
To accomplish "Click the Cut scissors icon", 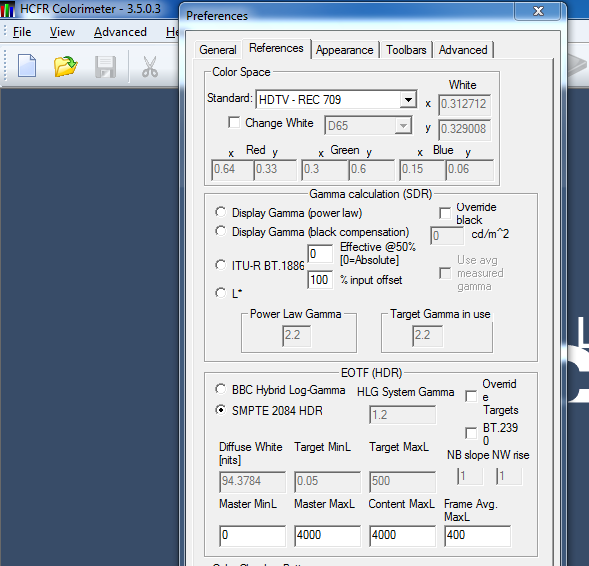I will [150, 67].
